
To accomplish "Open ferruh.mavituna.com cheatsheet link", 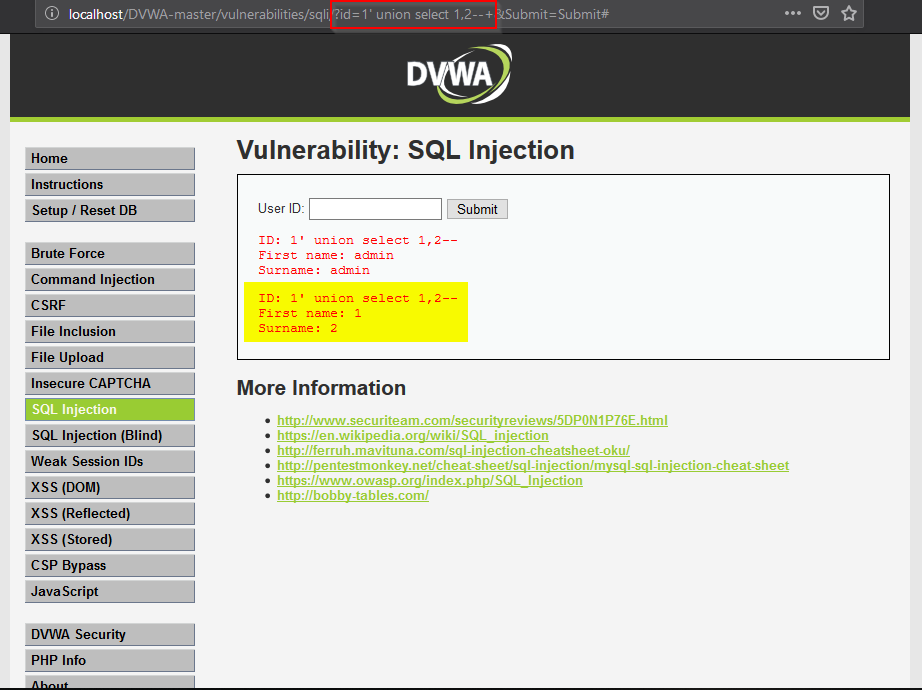I will [x=453, y=451].
